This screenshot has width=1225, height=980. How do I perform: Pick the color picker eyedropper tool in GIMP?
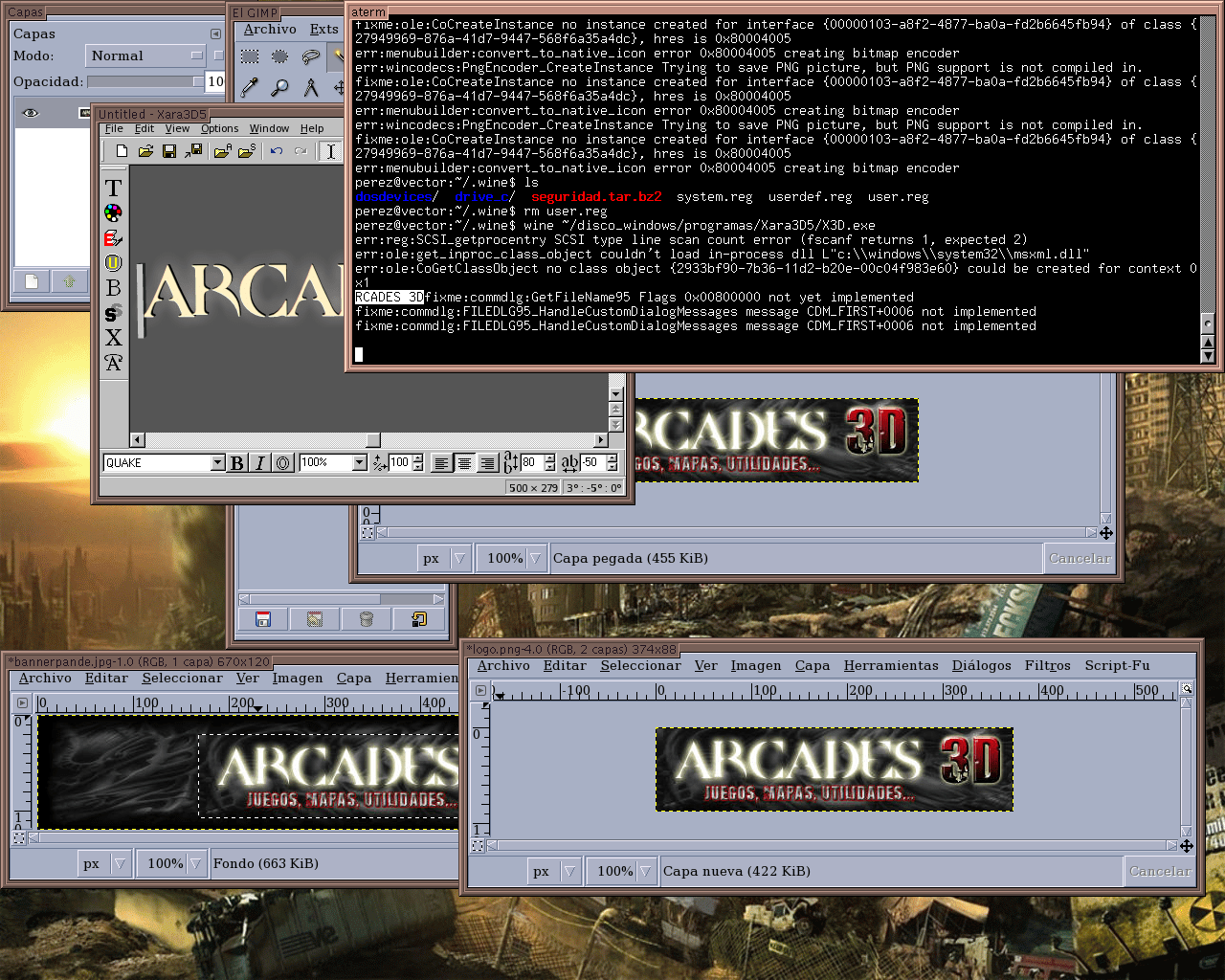pos(250,87)
